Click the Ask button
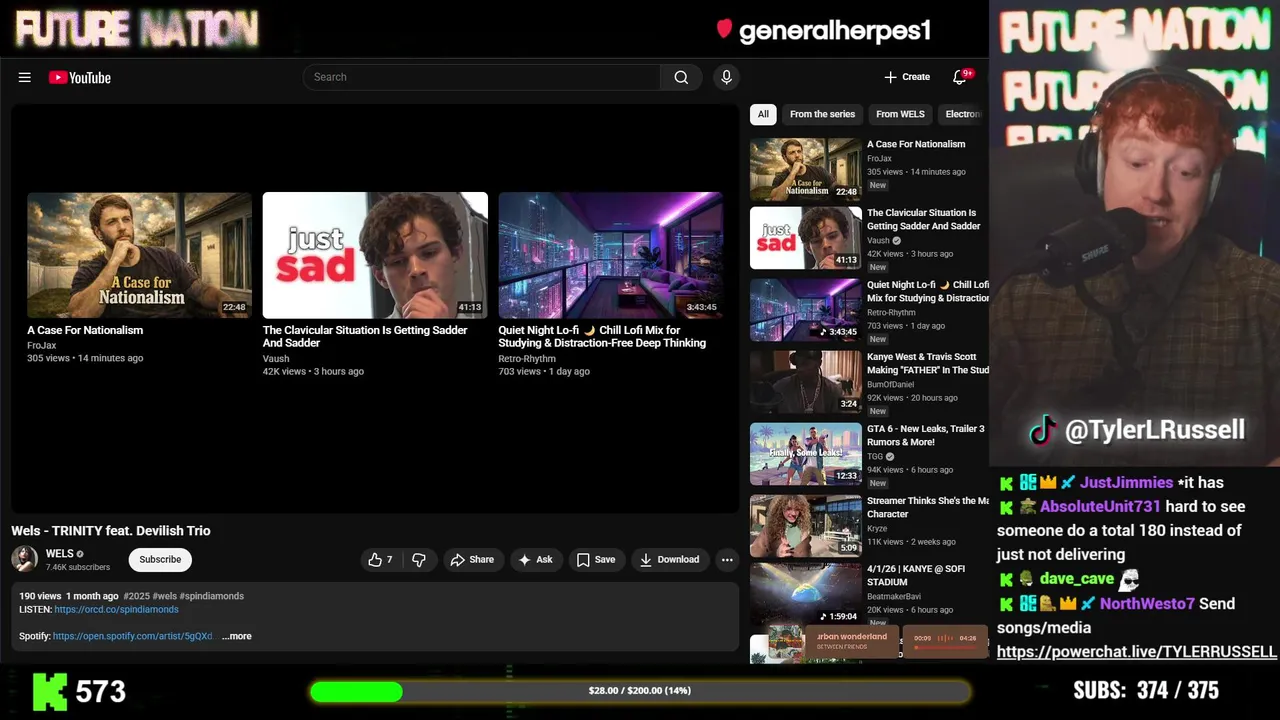This screenshot has height=720, width=1280. coord(535,559)
